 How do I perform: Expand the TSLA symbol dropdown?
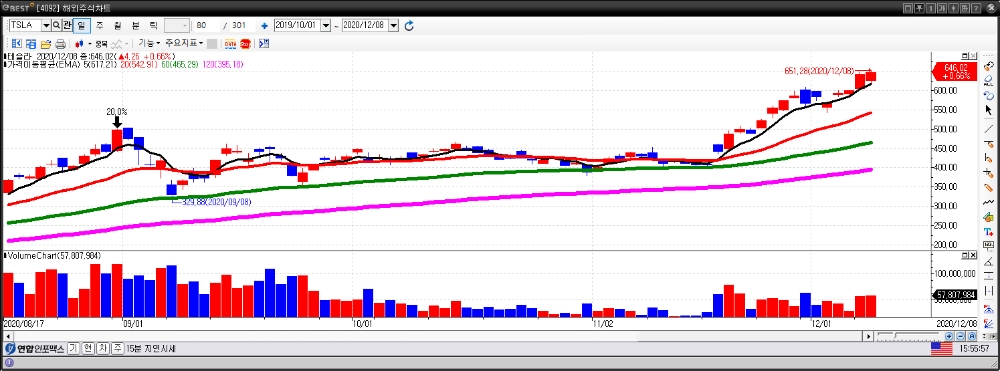tap(46, 25)
